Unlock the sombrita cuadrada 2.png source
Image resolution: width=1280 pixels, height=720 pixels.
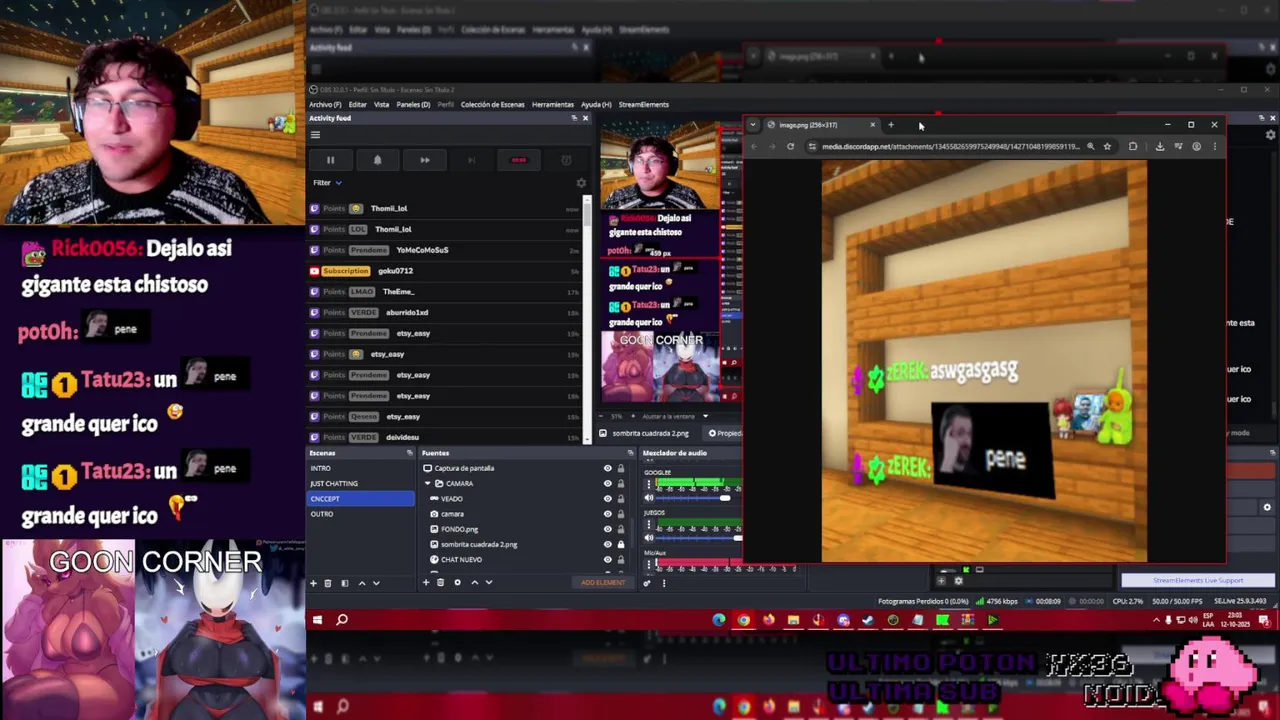pyautogui.click(x=620, y=544)
